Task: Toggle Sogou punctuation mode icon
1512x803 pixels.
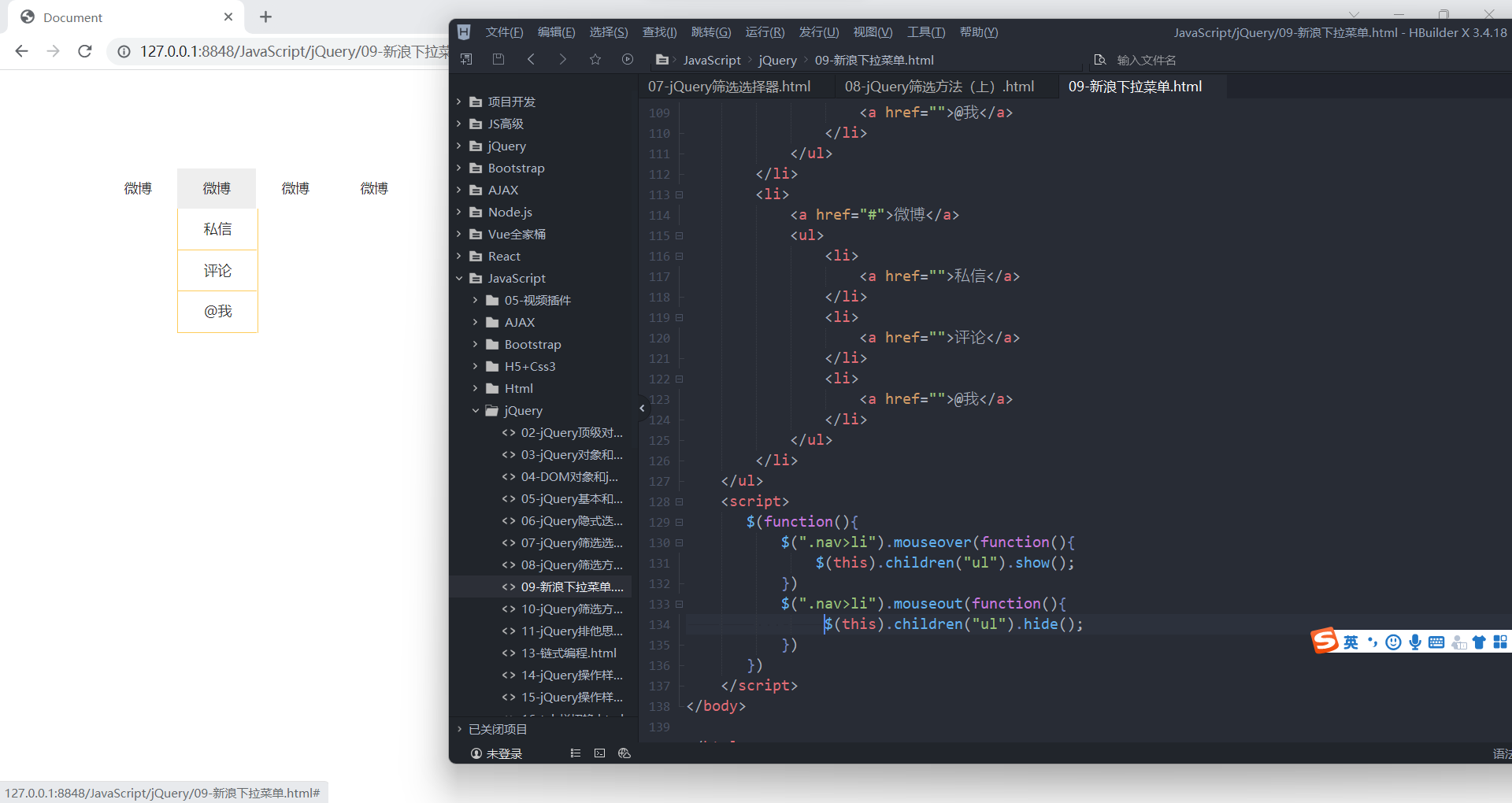Action: [1373, 642]
